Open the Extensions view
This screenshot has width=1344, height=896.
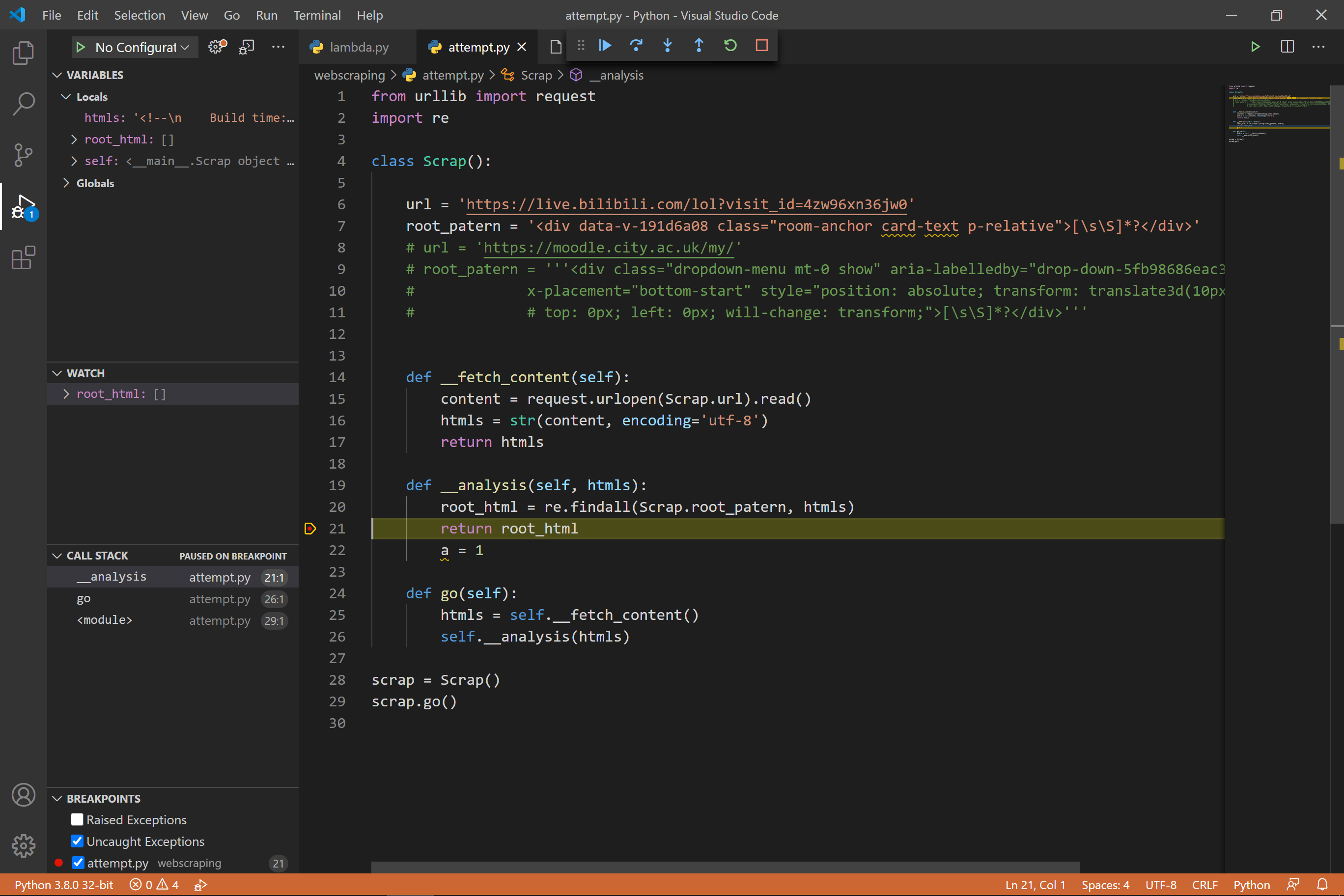(x=24, y=258)
